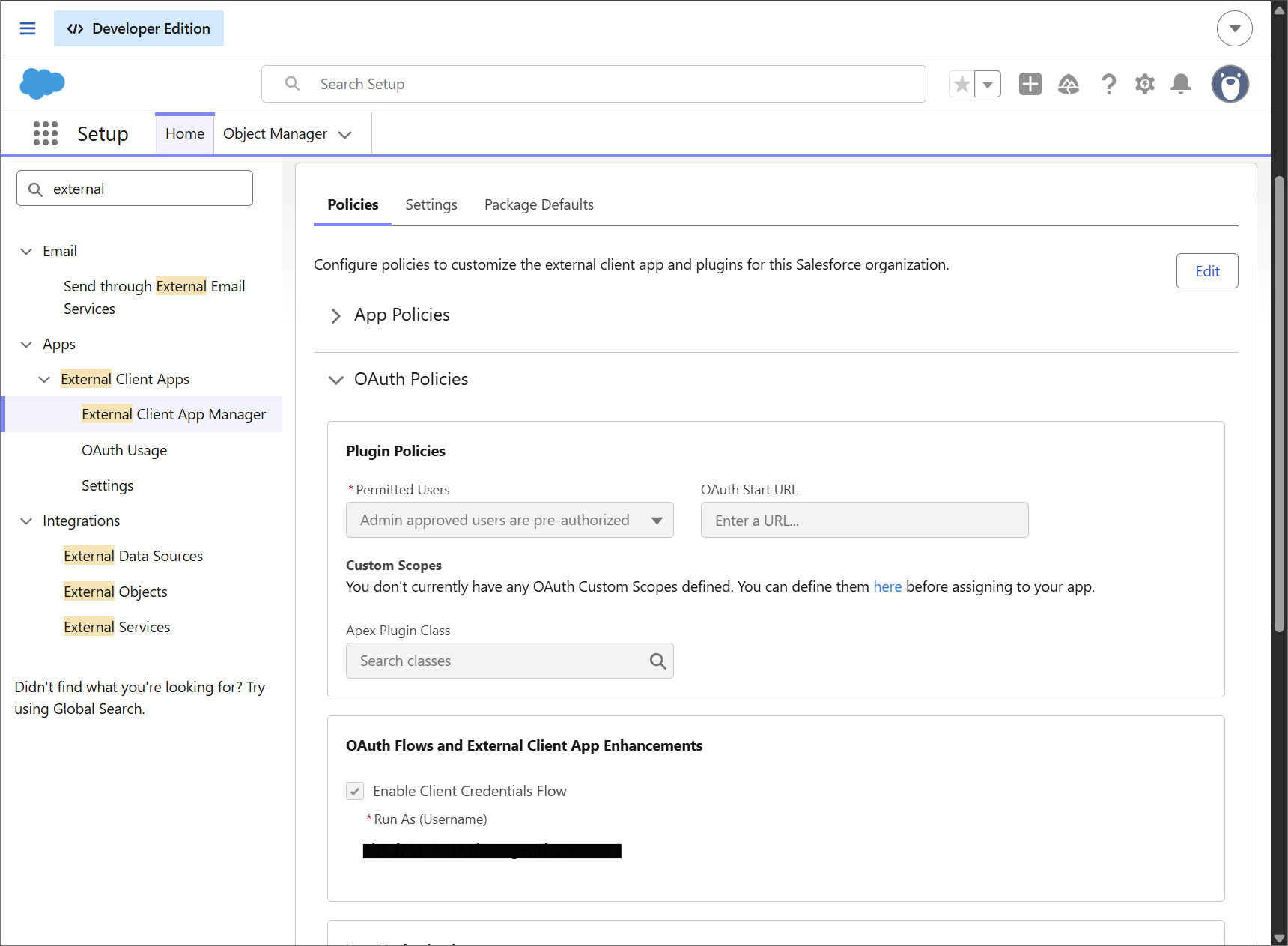
Task: Open OAuth Usage in the sidebar
Action: [124, 450]
